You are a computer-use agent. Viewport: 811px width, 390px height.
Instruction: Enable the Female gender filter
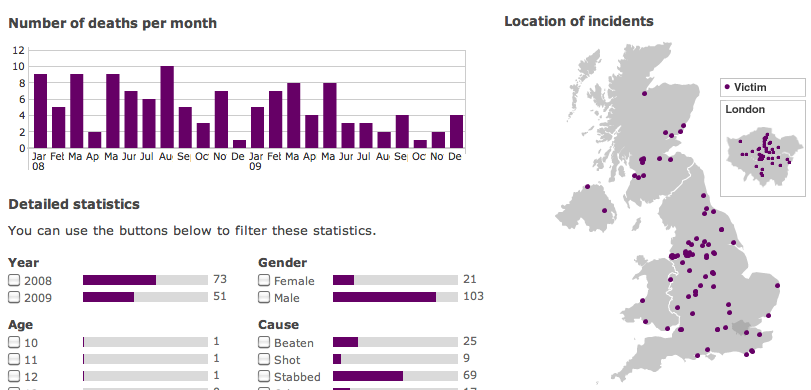point(264,280)
